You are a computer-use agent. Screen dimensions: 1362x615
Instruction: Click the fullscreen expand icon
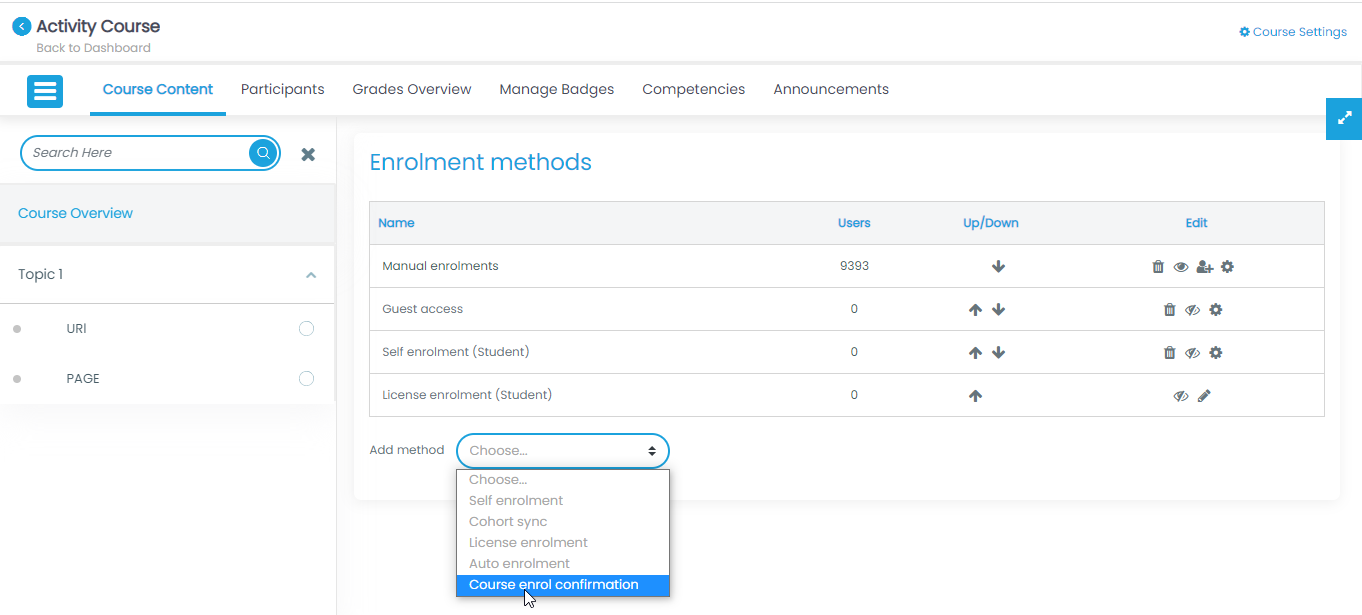point(1344,118)
